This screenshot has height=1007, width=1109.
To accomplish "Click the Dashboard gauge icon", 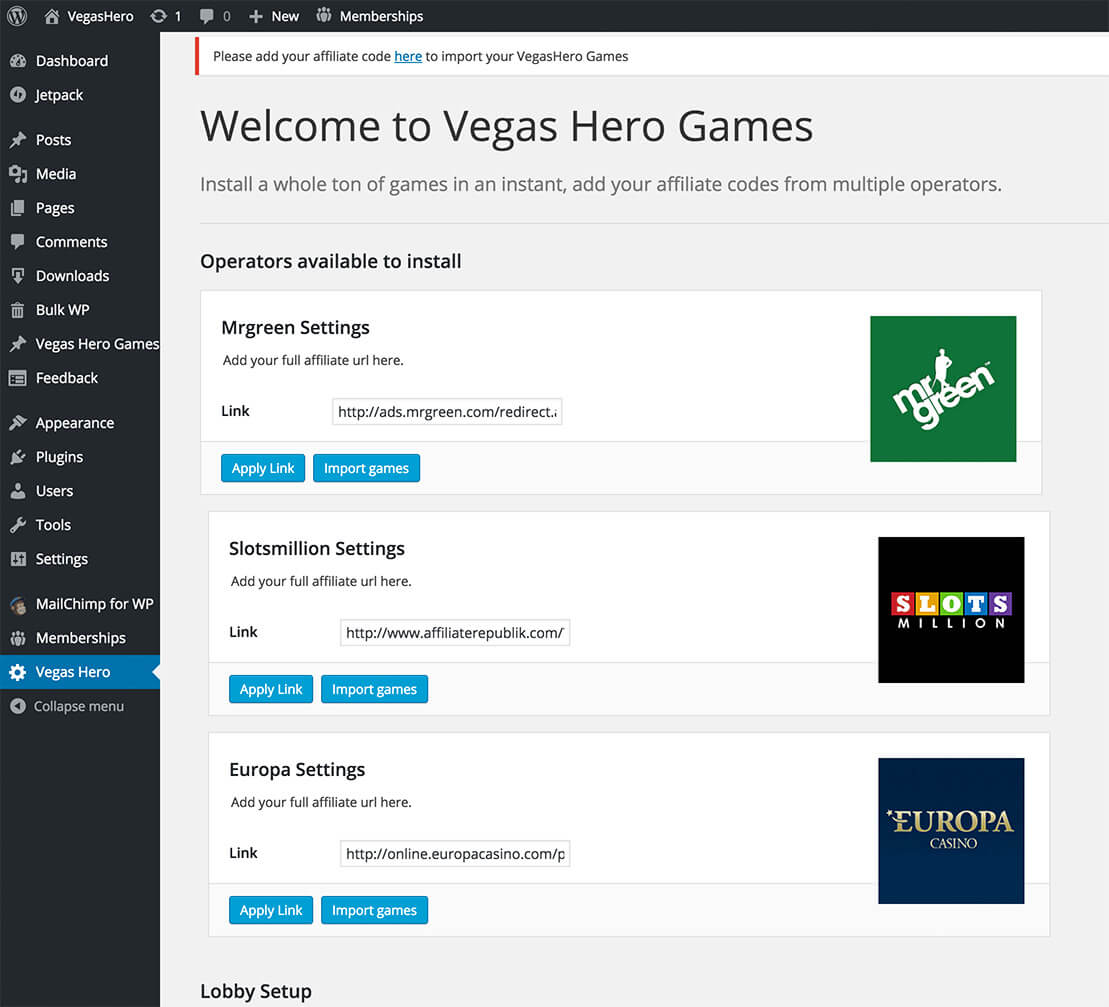I will click(18, 61).
